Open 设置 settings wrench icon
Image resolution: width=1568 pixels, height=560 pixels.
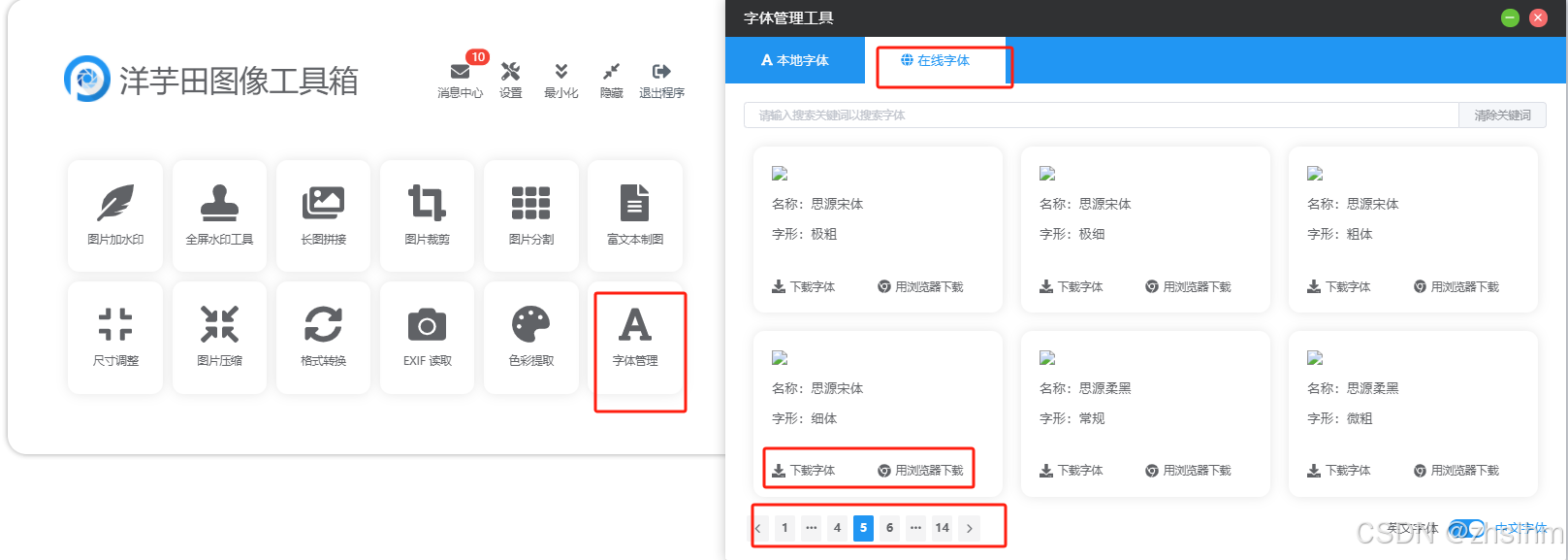point(510,80)
